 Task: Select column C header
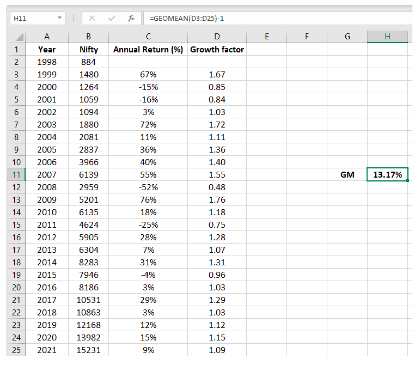point(148,36)
